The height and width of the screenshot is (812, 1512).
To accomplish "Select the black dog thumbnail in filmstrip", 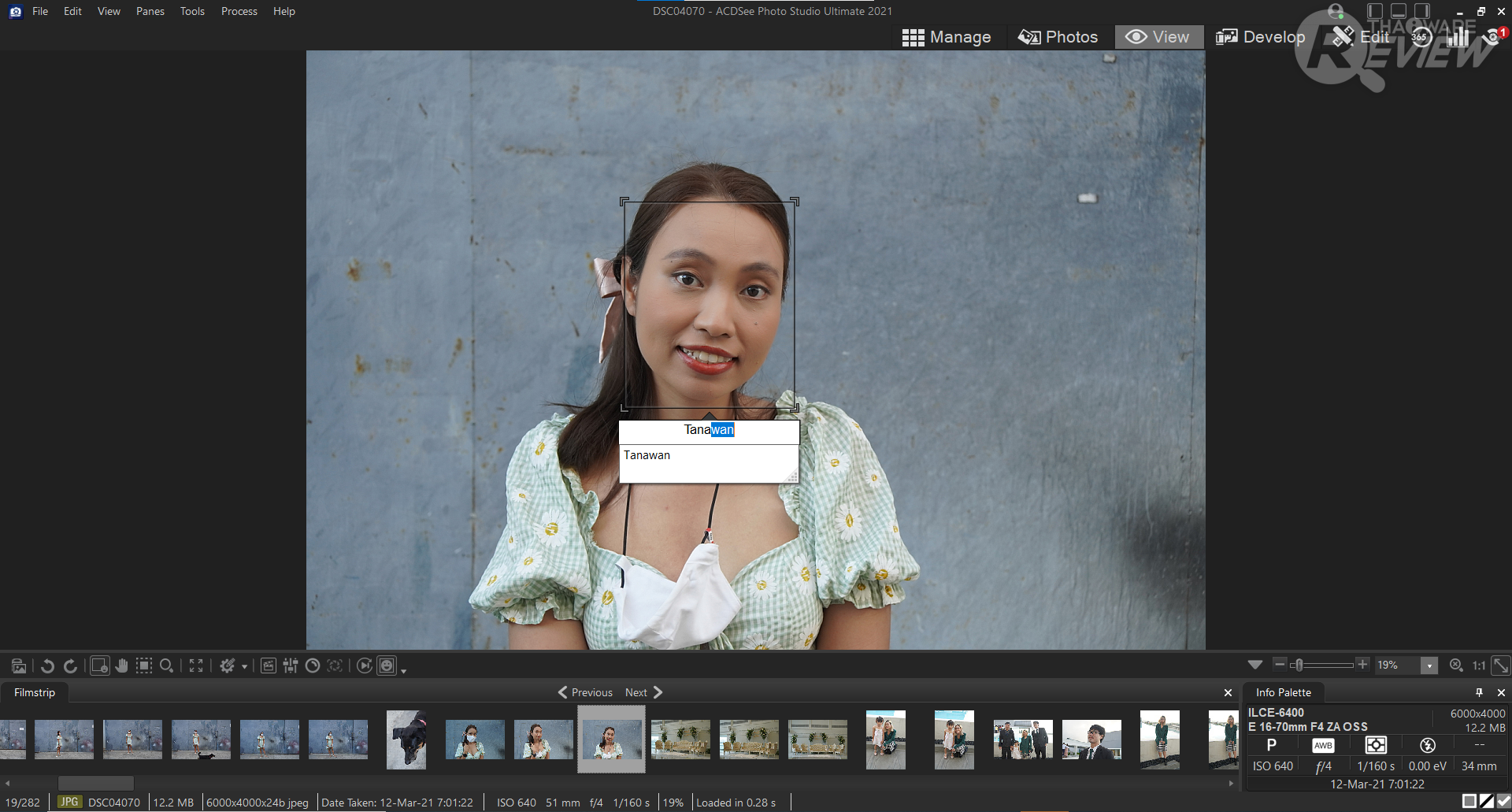I will coord(406,740).
